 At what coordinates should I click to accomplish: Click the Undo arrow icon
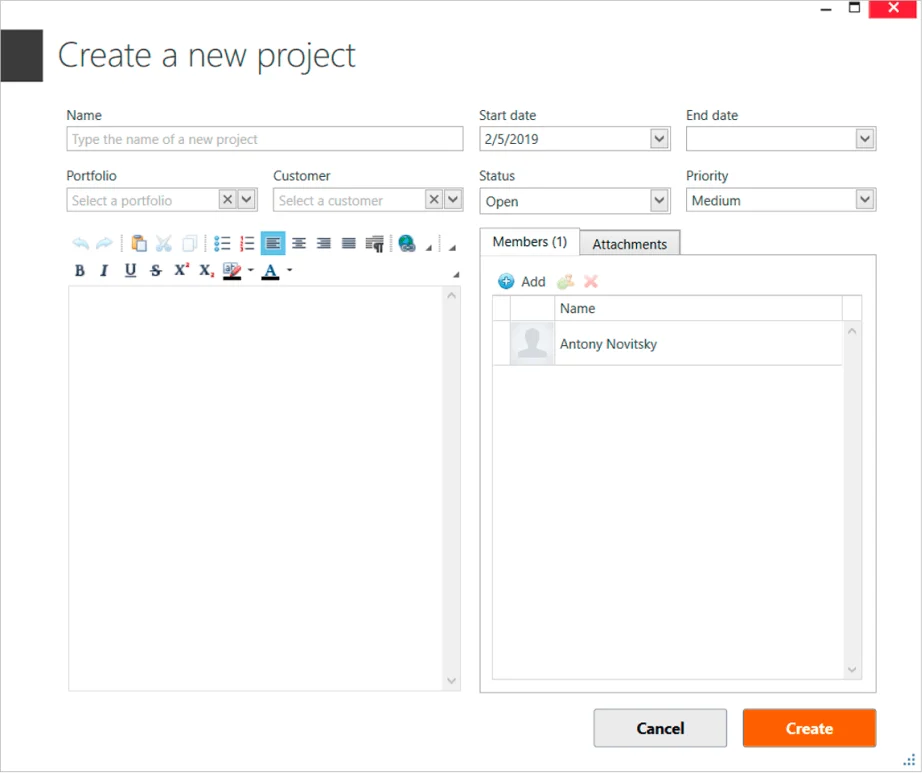coord(81,243)
